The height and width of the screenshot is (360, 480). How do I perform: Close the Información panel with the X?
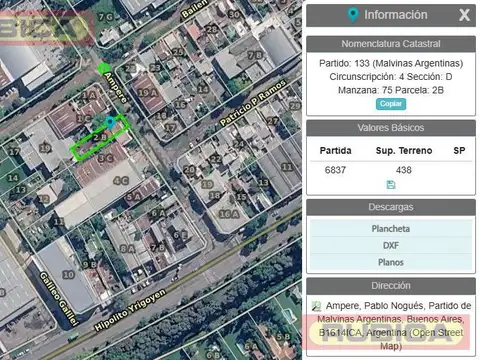tap(464, 15)
